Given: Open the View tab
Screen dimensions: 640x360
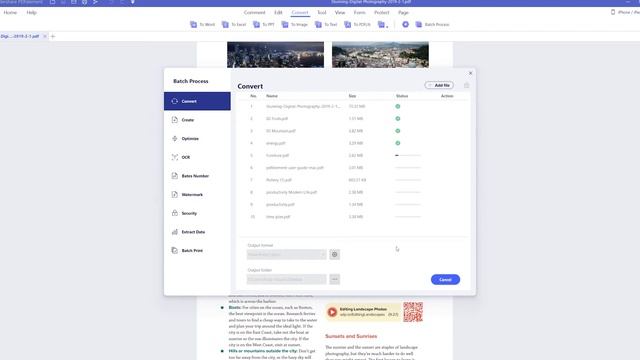Looking at the screenshot, I should coord(340,13).
